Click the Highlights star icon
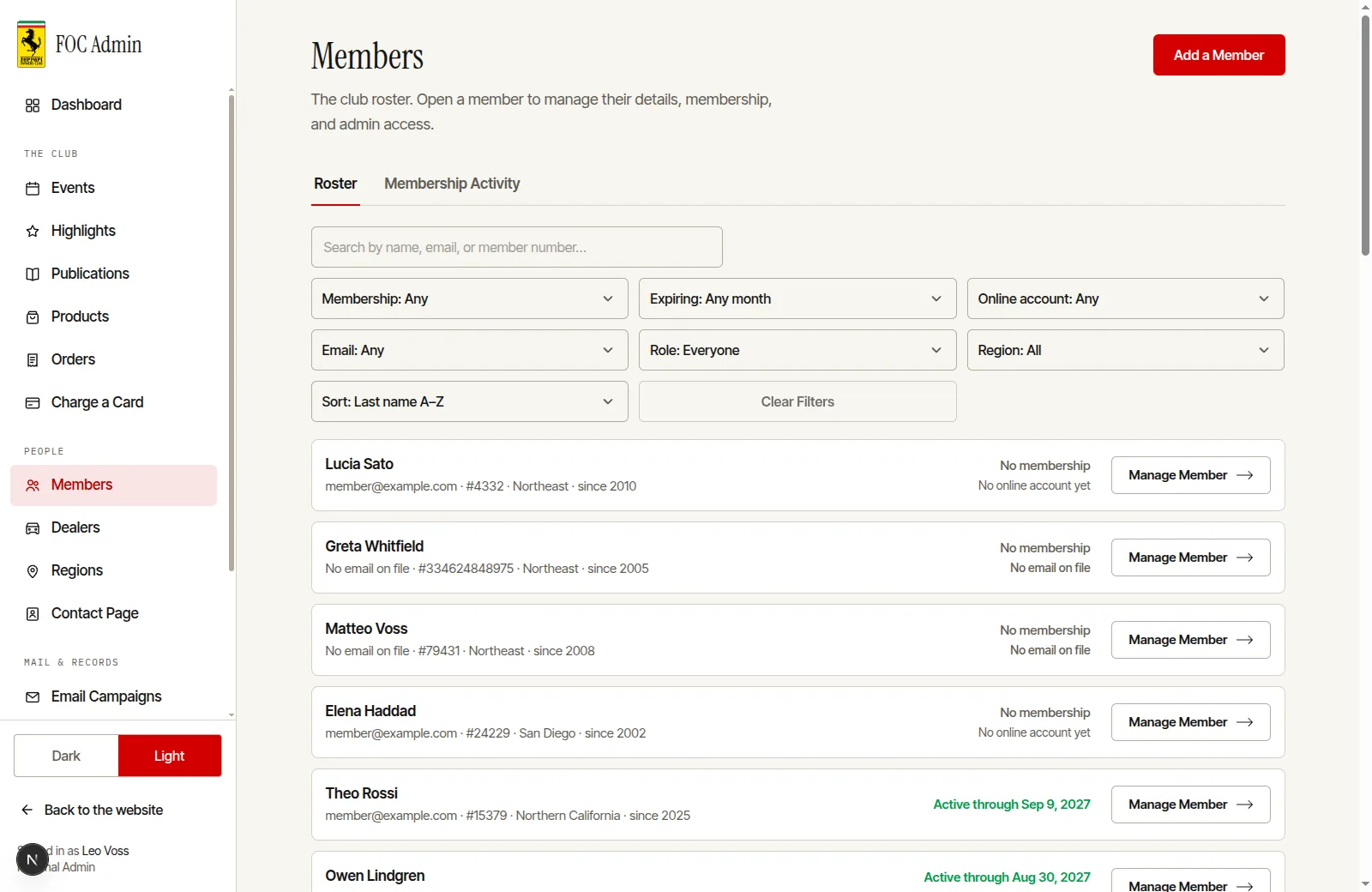 [33, 232]
